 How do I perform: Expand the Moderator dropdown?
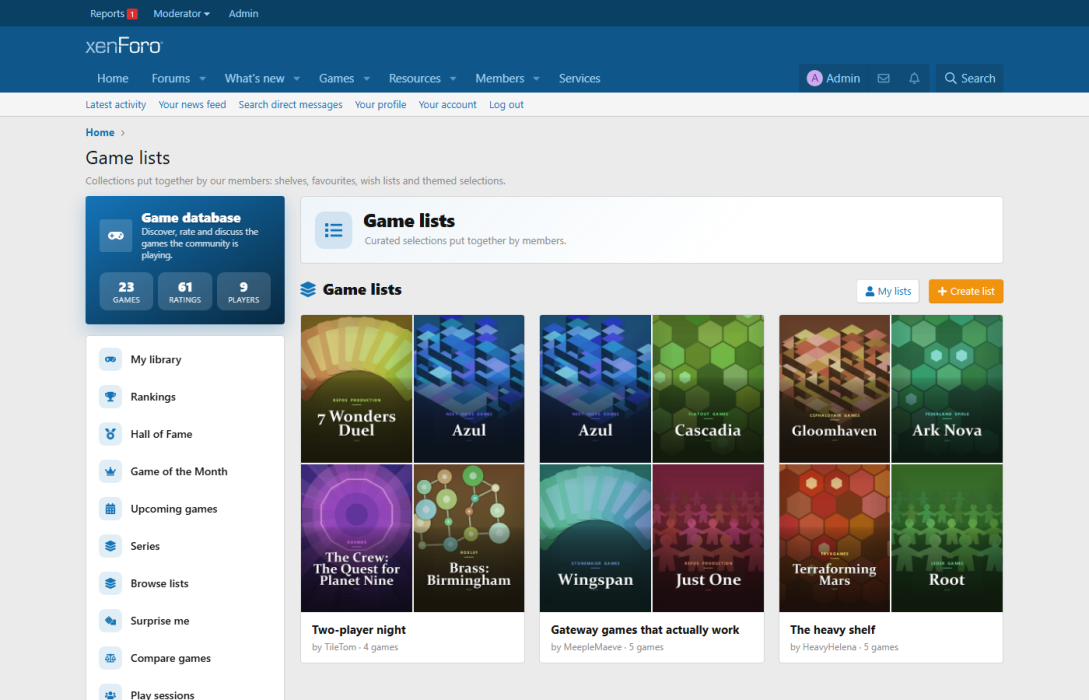181,13
